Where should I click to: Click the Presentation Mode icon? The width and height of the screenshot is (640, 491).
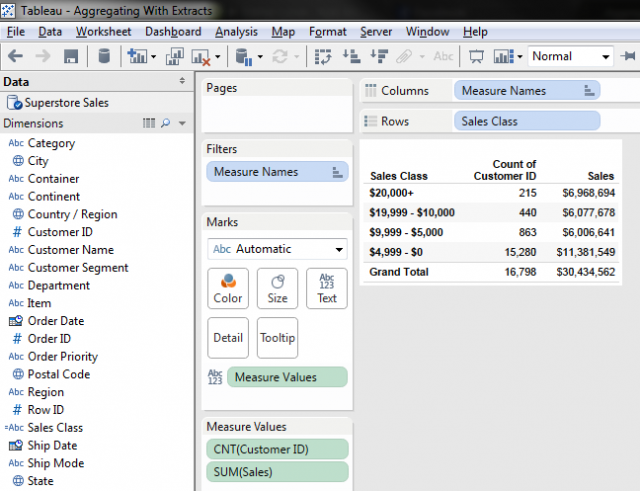(477, 57)
